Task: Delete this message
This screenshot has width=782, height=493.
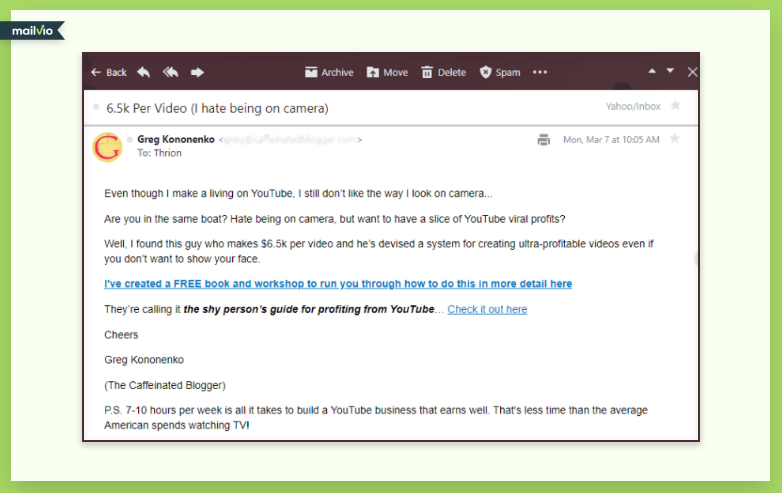Action: (x=443, y=72)
